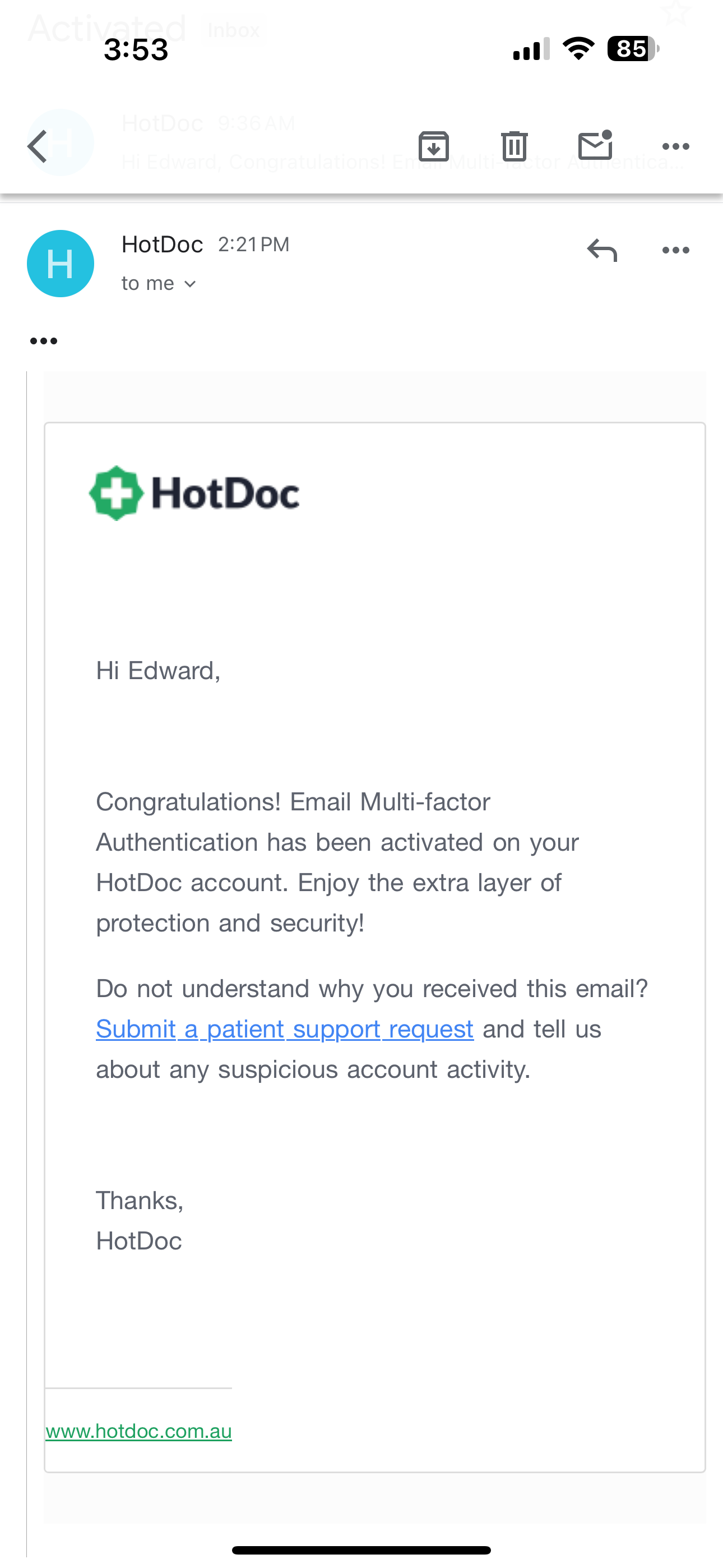Expand the 'to me' recipient details chevron

190,284
